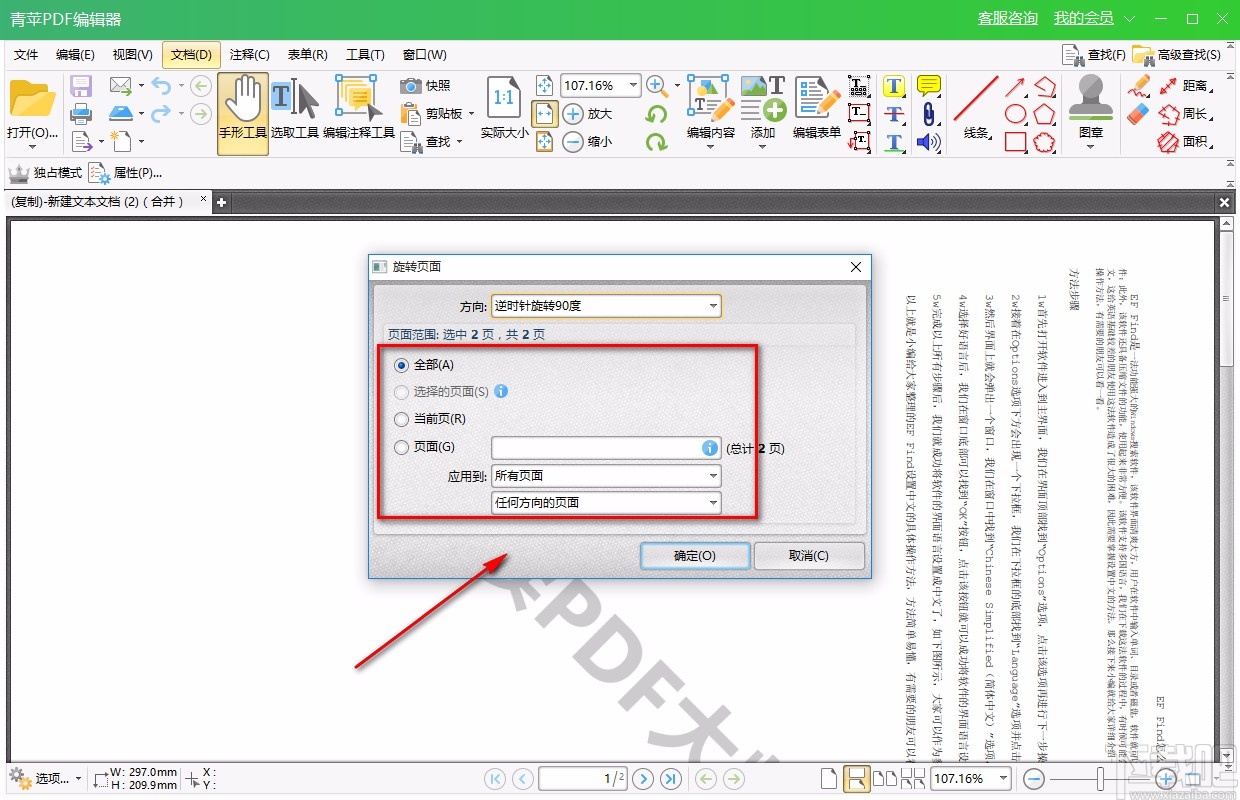The image size is (1240, 800).
Task: Expand the 图章 stamp dropdown
Action: tap(1090, 147)
